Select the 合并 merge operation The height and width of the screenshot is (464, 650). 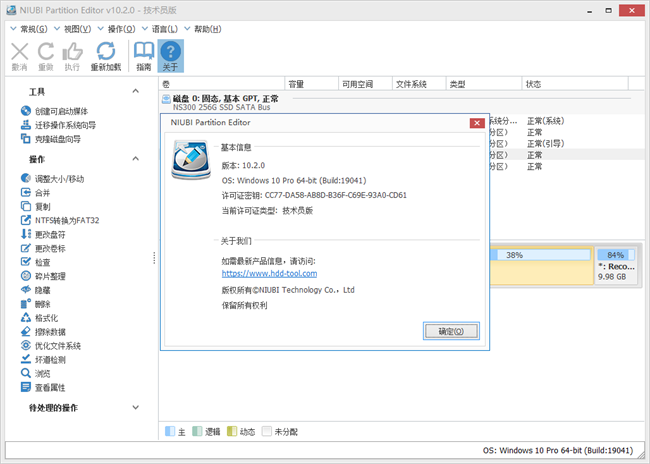(35, 193)
